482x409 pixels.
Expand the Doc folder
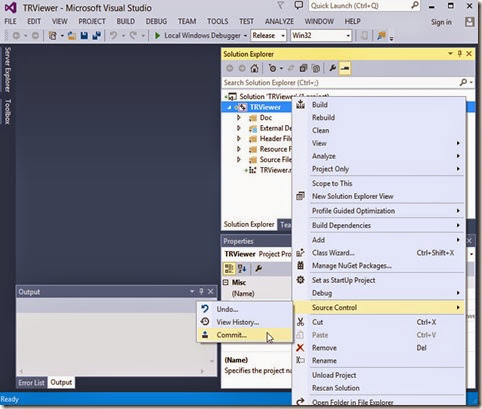239,118
